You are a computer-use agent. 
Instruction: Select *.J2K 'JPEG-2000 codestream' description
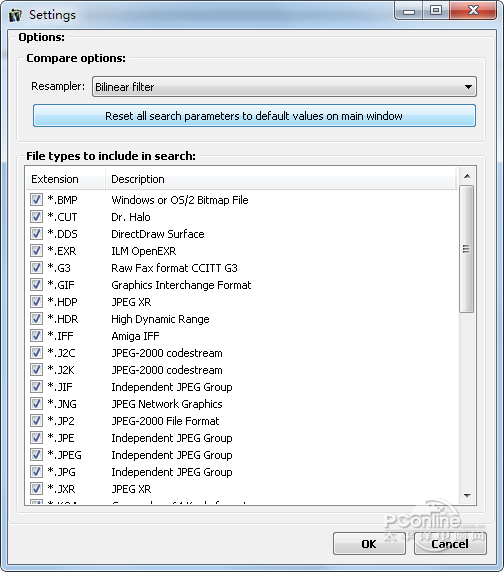point(167,370)
